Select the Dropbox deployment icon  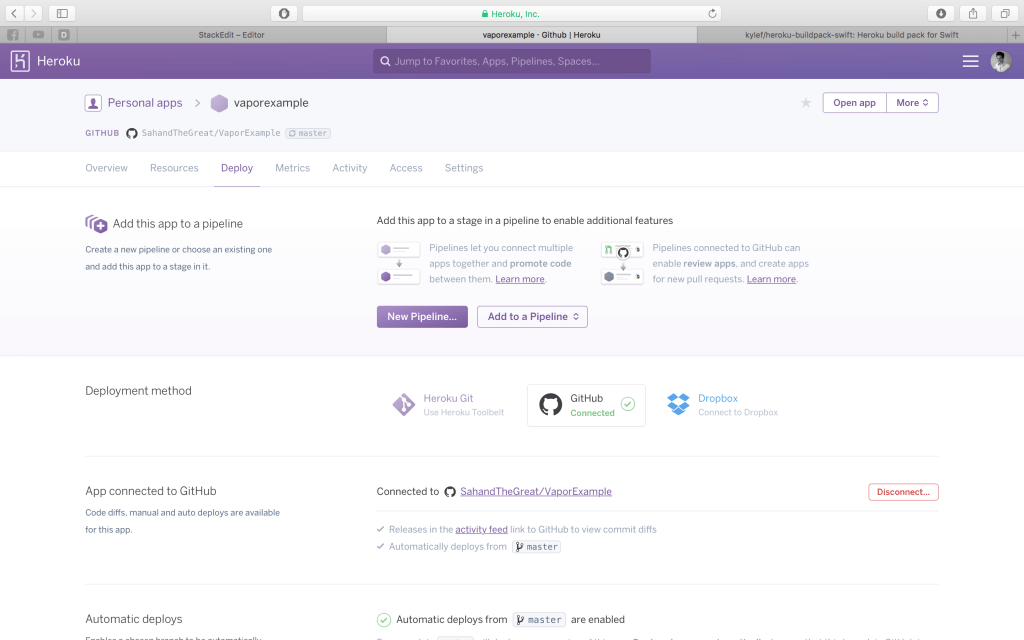click(x=679, y=404)
